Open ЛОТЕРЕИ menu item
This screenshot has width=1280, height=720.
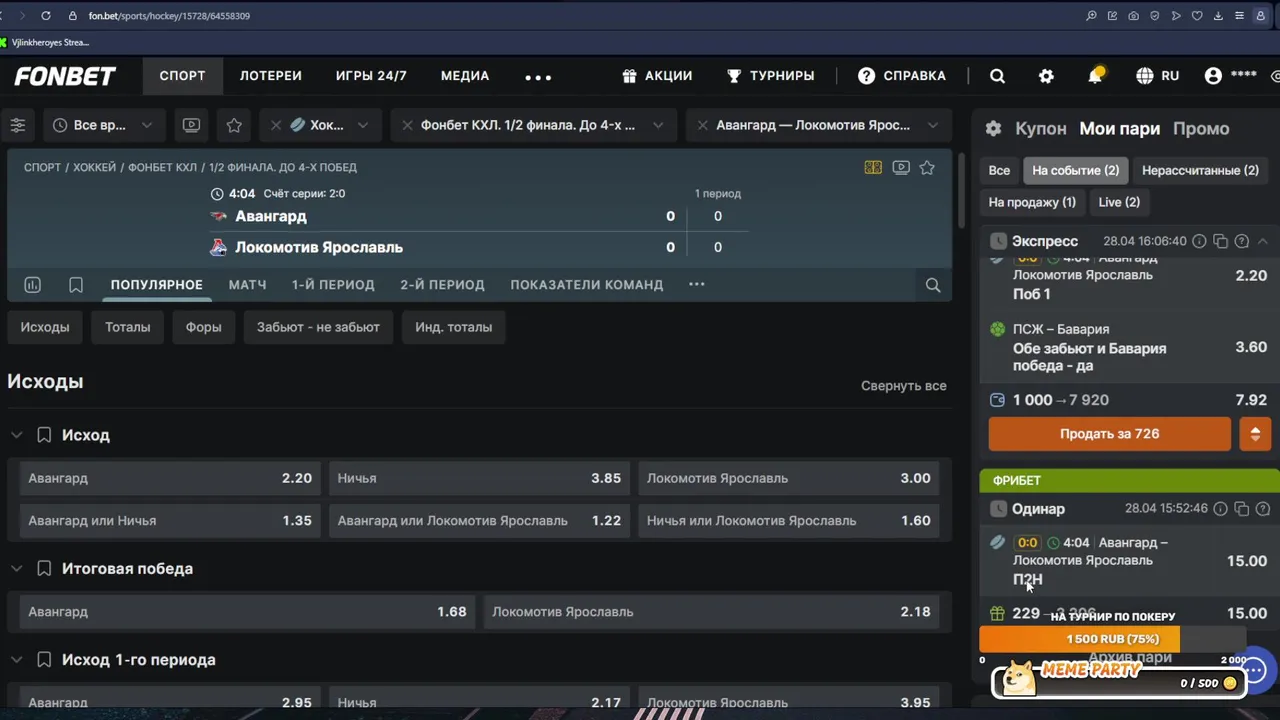click(x=270, y=76)
